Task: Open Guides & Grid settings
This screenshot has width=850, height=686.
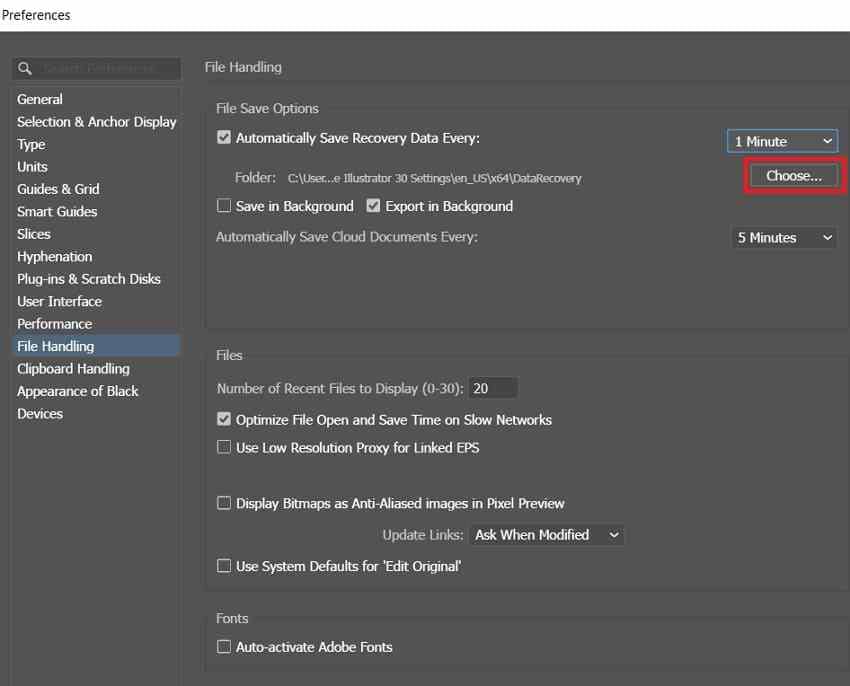Action: pyautogui.click(x=58, y=189)
